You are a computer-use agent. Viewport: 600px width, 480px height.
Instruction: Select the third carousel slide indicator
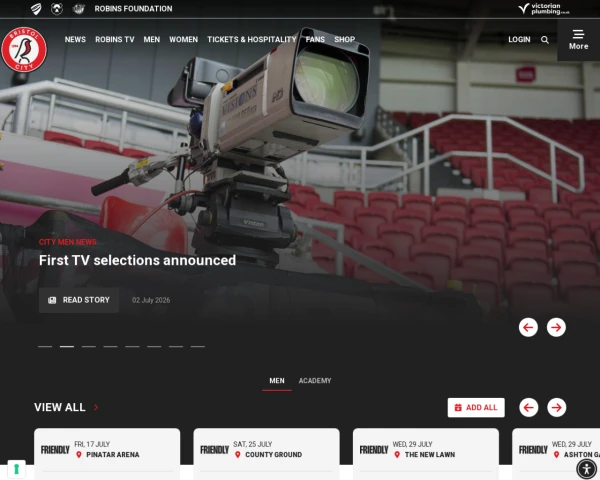(89, 346)
